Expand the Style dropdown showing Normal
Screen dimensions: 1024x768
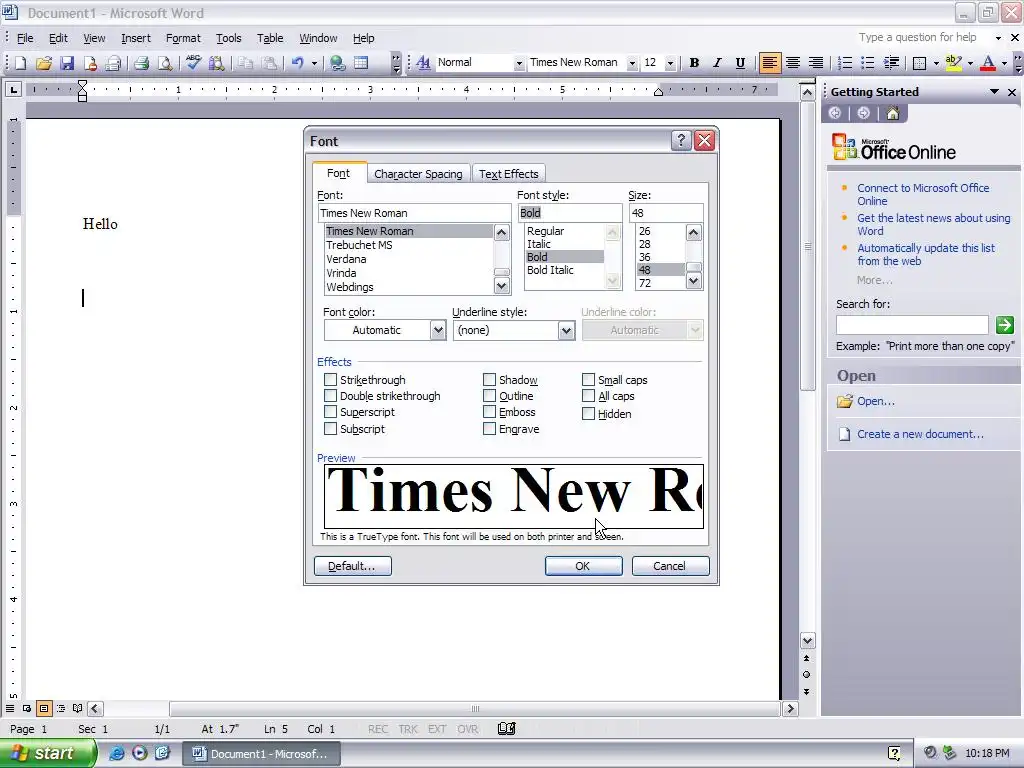click(519, 63)
